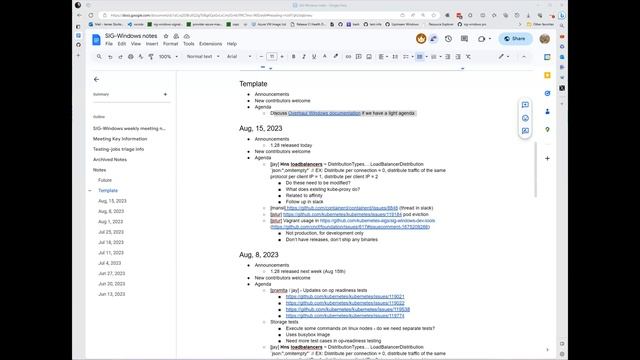640x360 pixels.
Task: Click the document vertical scrollbar
Action: (536, 170)
